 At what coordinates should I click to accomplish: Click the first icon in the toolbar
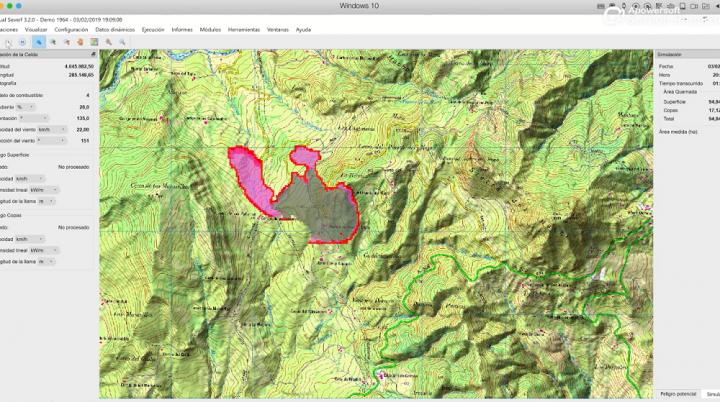pos(8,42)
